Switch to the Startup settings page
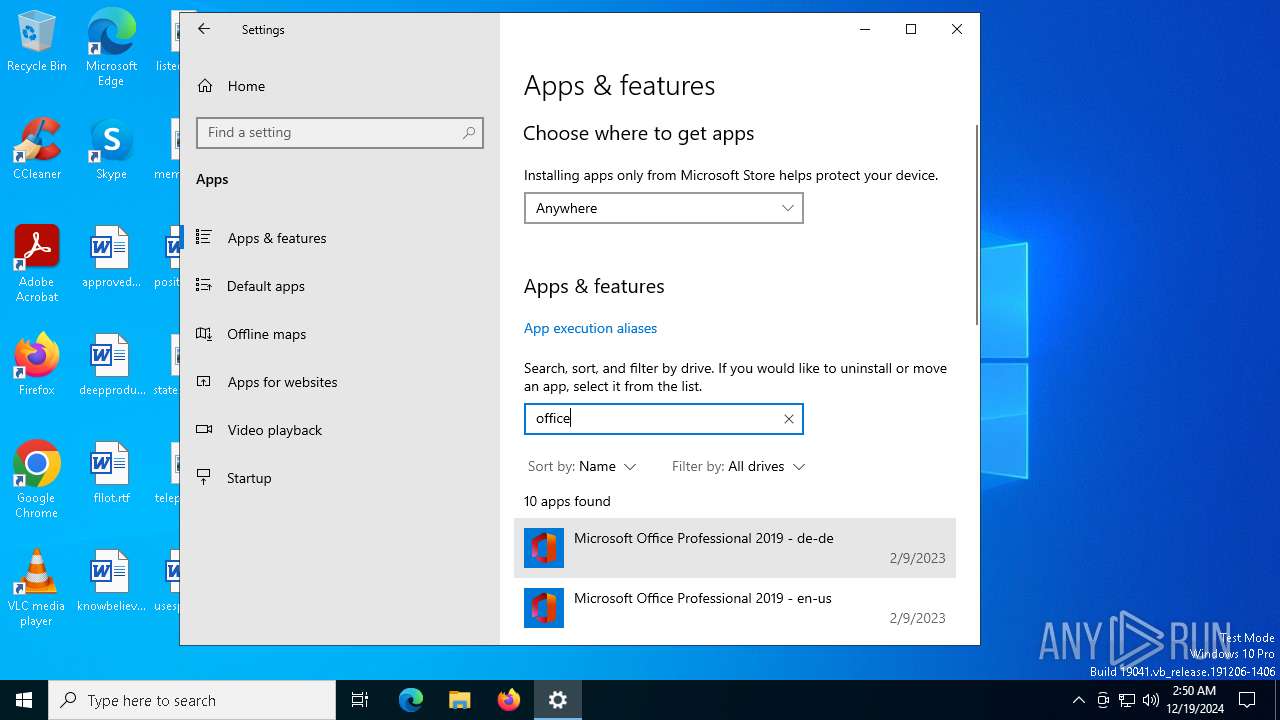Image resolution: width=1280 pixels, height=720 pixels. (x=249, y=478)
